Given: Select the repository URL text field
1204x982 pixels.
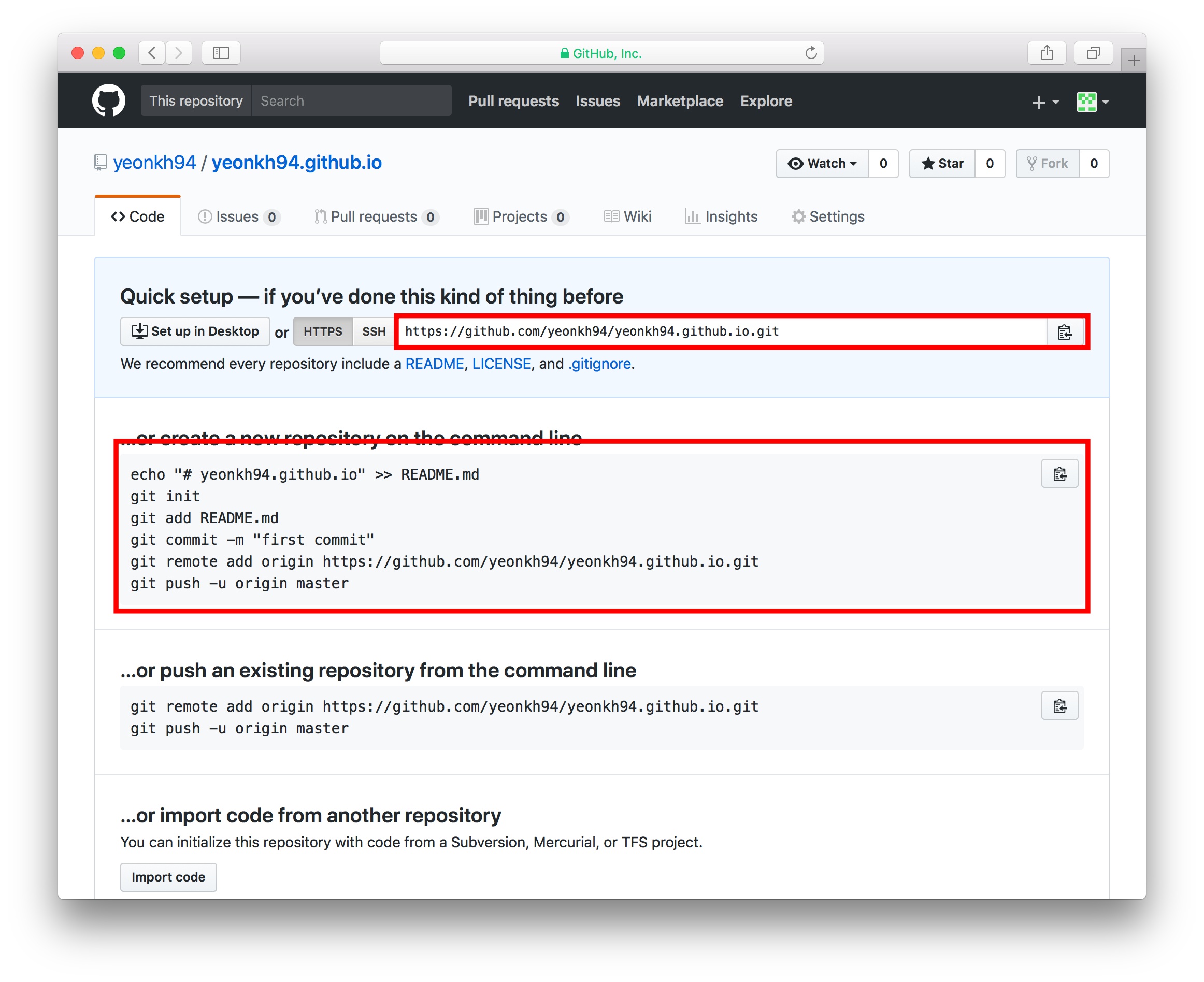Looking at the screenshot, I should pyautogui.click(x=723, y=331).
